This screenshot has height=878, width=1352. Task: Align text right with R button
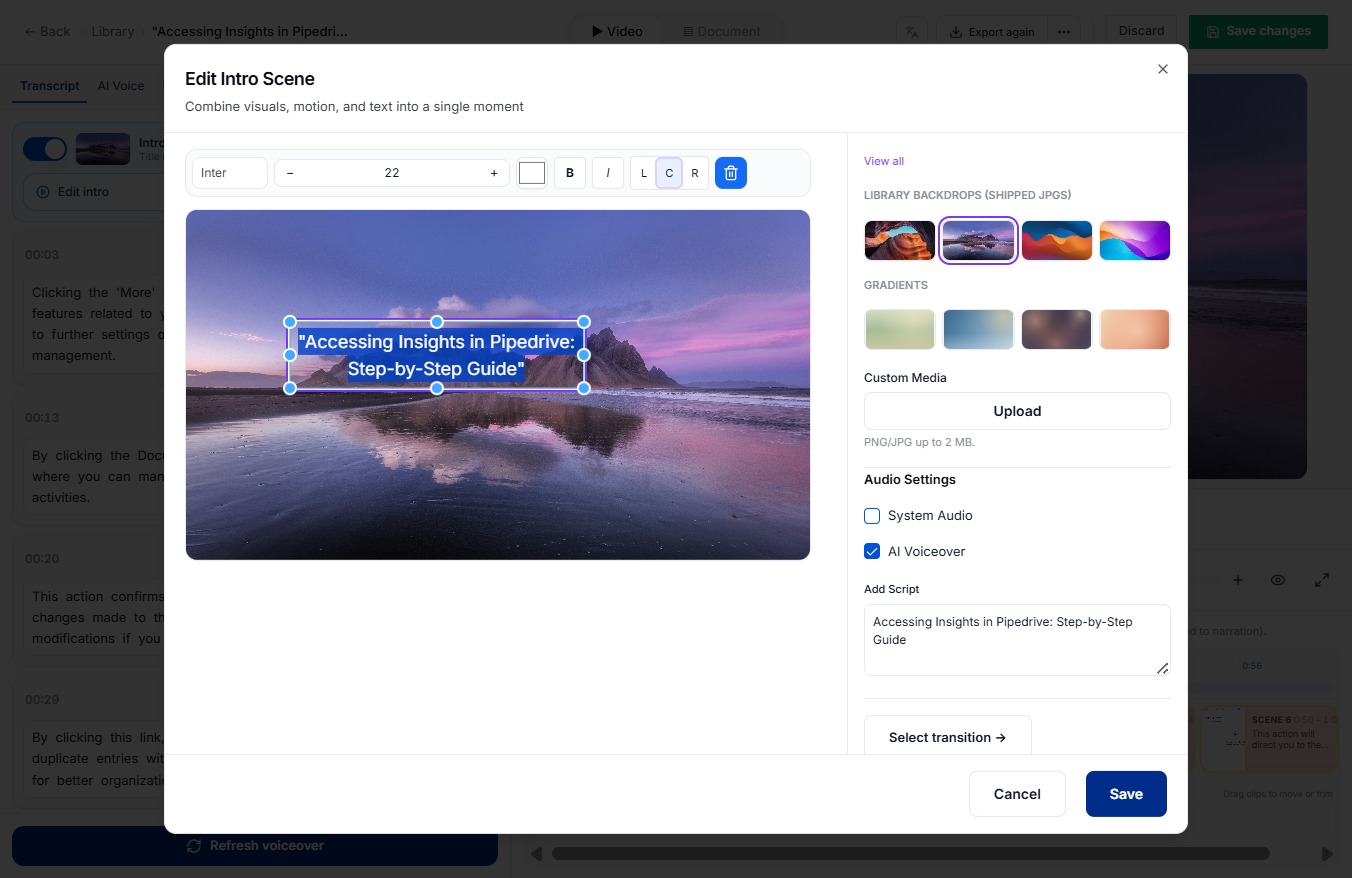[695, 173]
